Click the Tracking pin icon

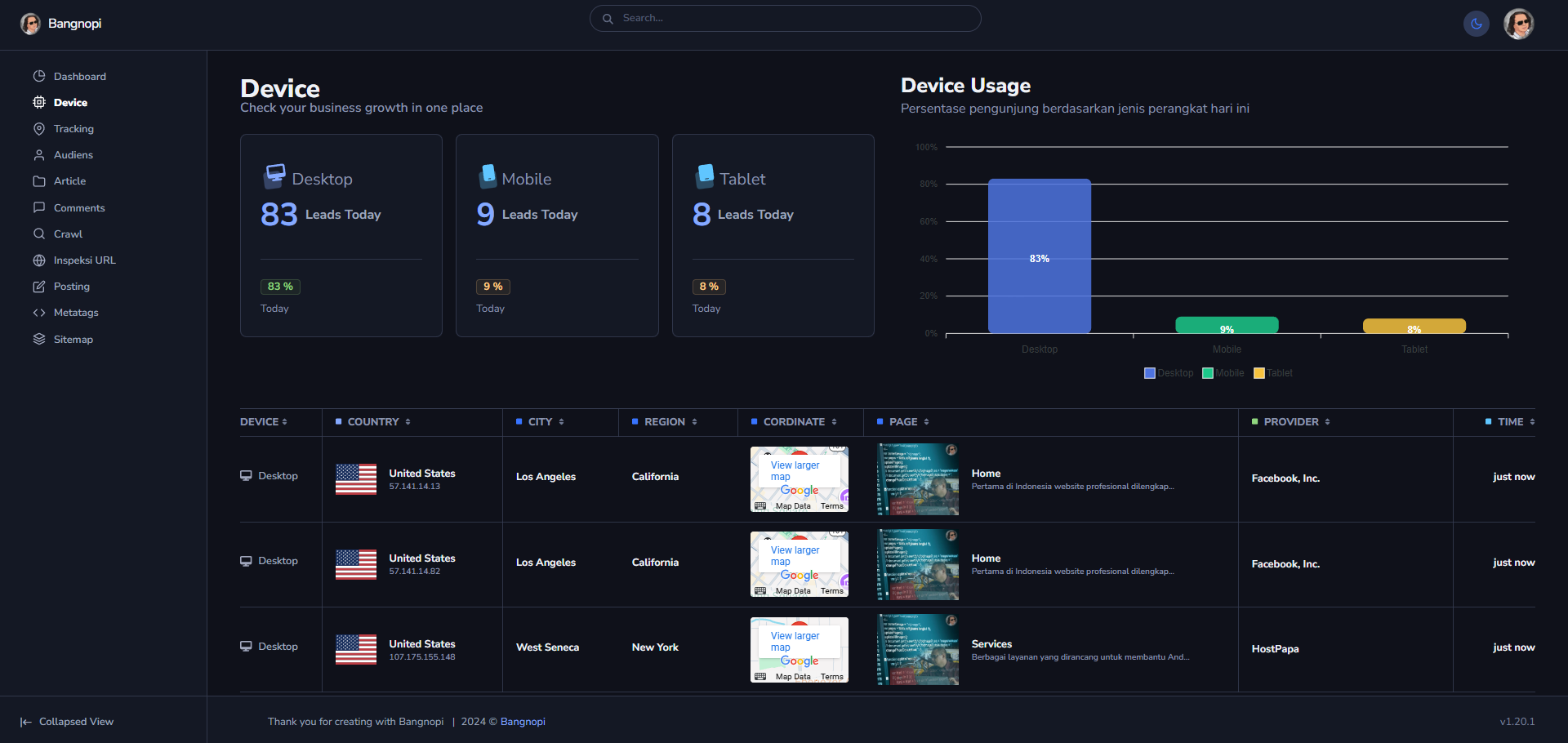pos(39,129)
